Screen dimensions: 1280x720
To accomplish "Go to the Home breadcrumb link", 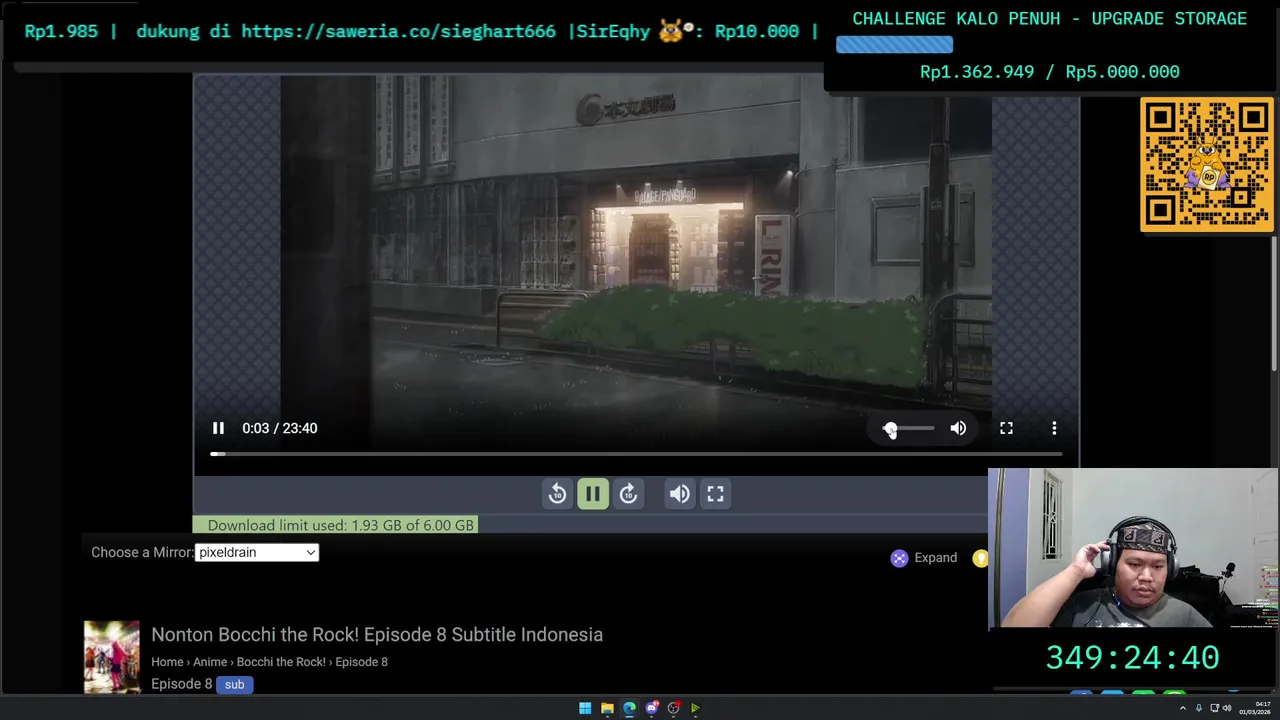I will tap(167, 662).
